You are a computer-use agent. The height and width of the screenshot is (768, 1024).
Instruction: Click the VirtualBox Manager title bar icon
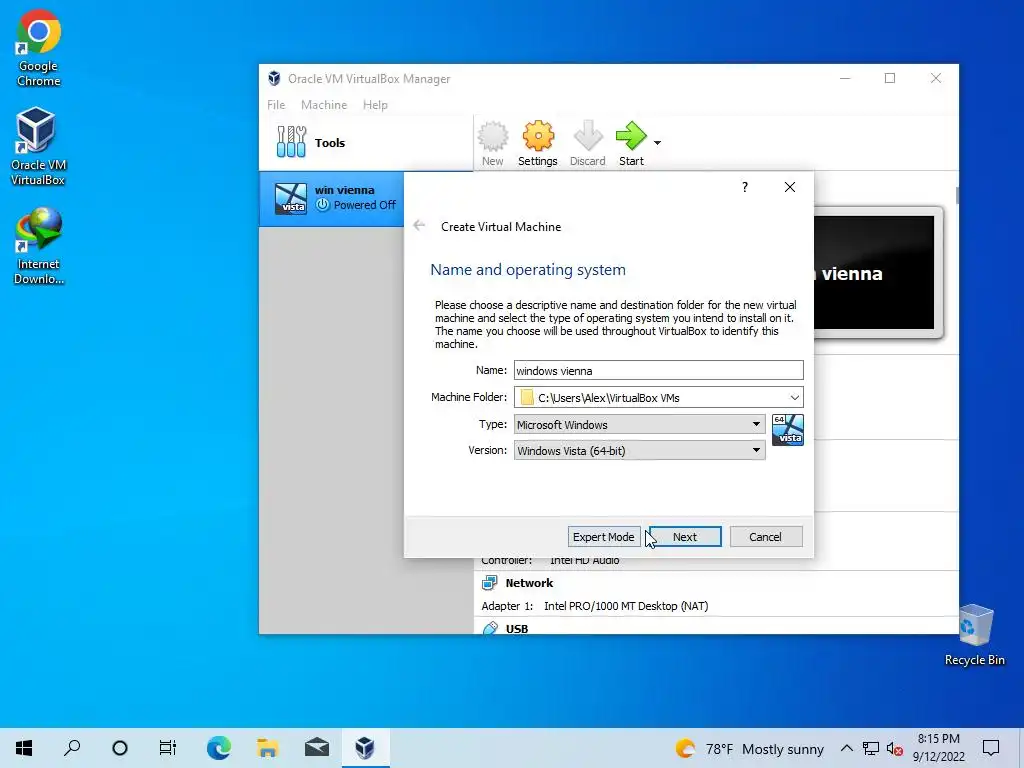click(274, 78)
